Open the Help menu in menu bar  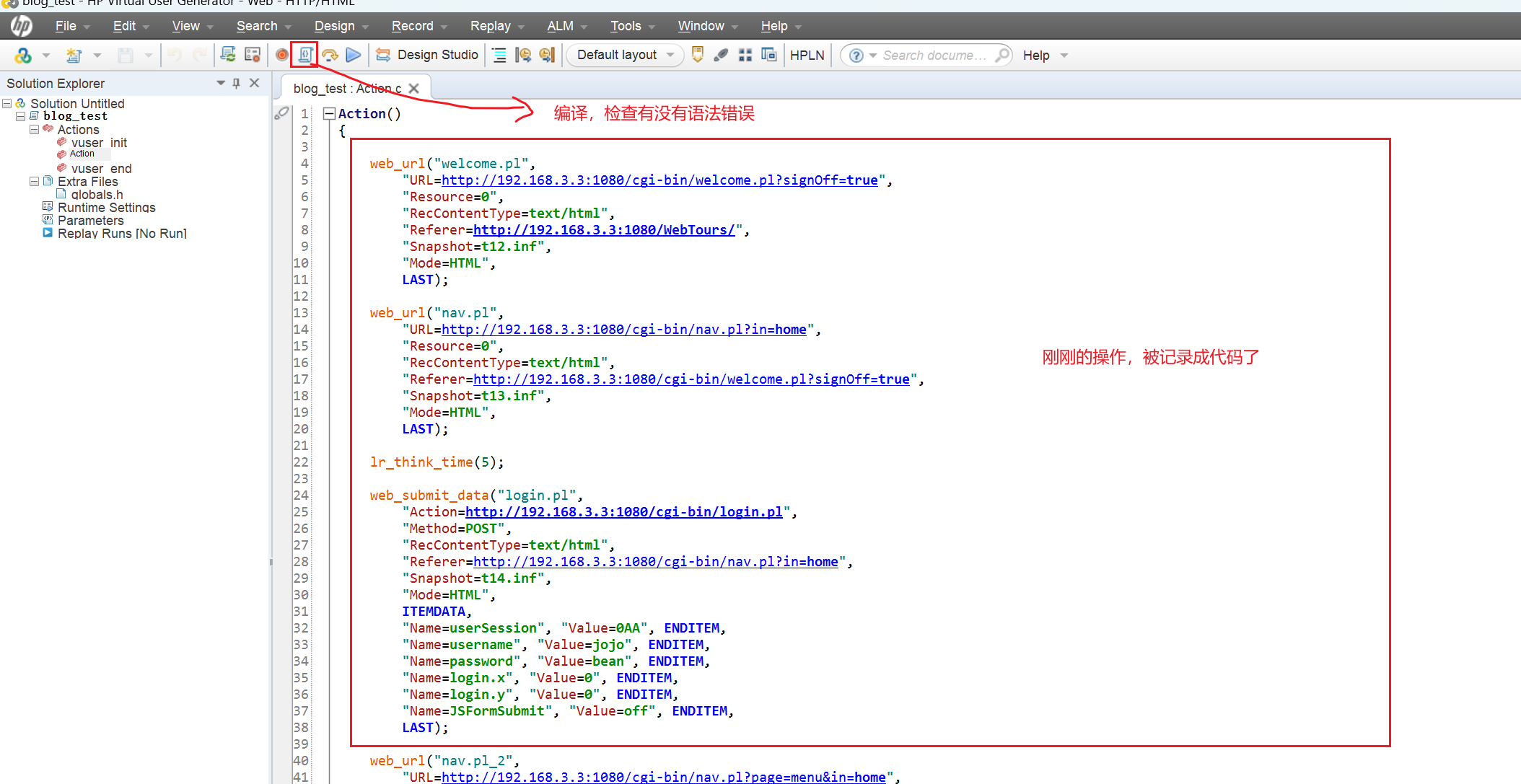pyautogui.click(x=780, y=26)
